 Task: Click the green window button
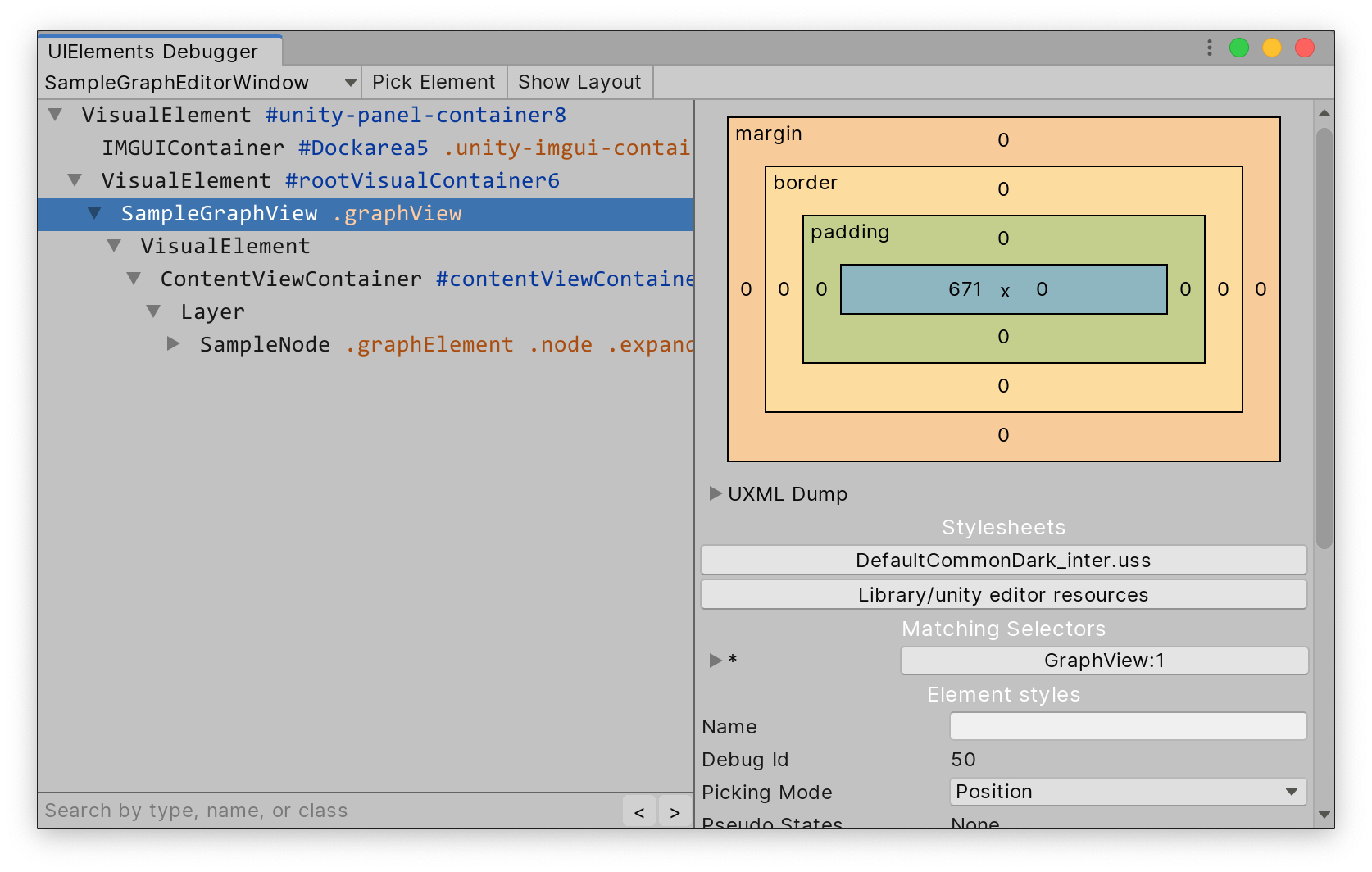(1238, 48)
